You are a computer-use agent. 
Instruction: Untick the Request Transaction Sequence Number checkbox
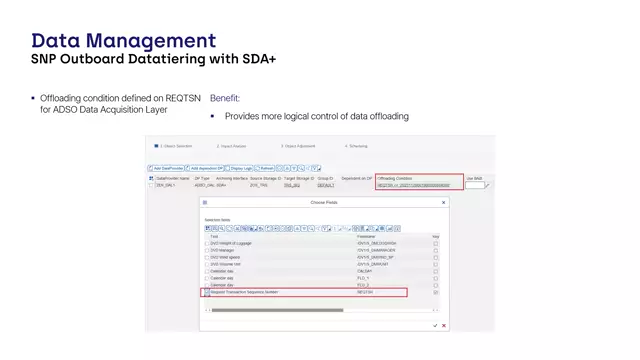click(x=207, y=292)
